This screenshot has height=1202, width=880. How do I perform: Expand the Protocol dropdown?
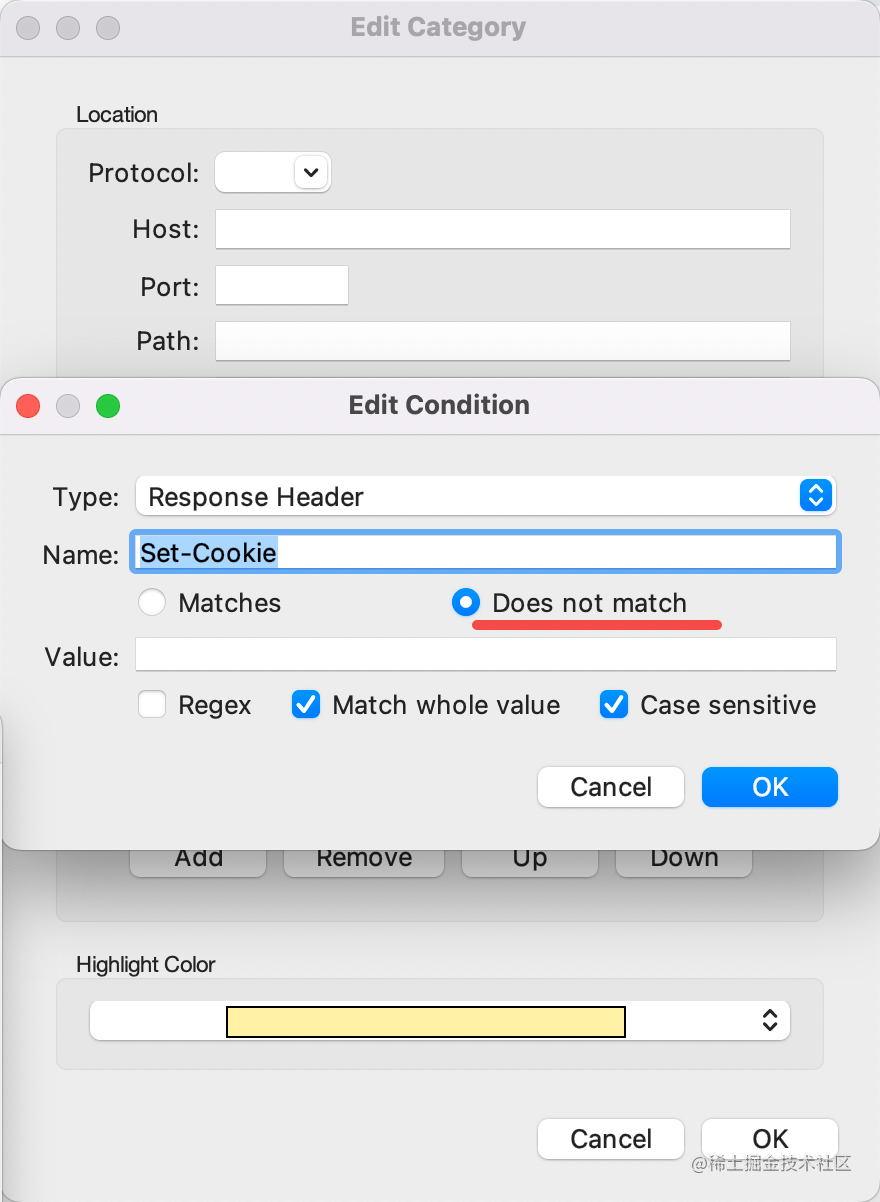(273, 172)
